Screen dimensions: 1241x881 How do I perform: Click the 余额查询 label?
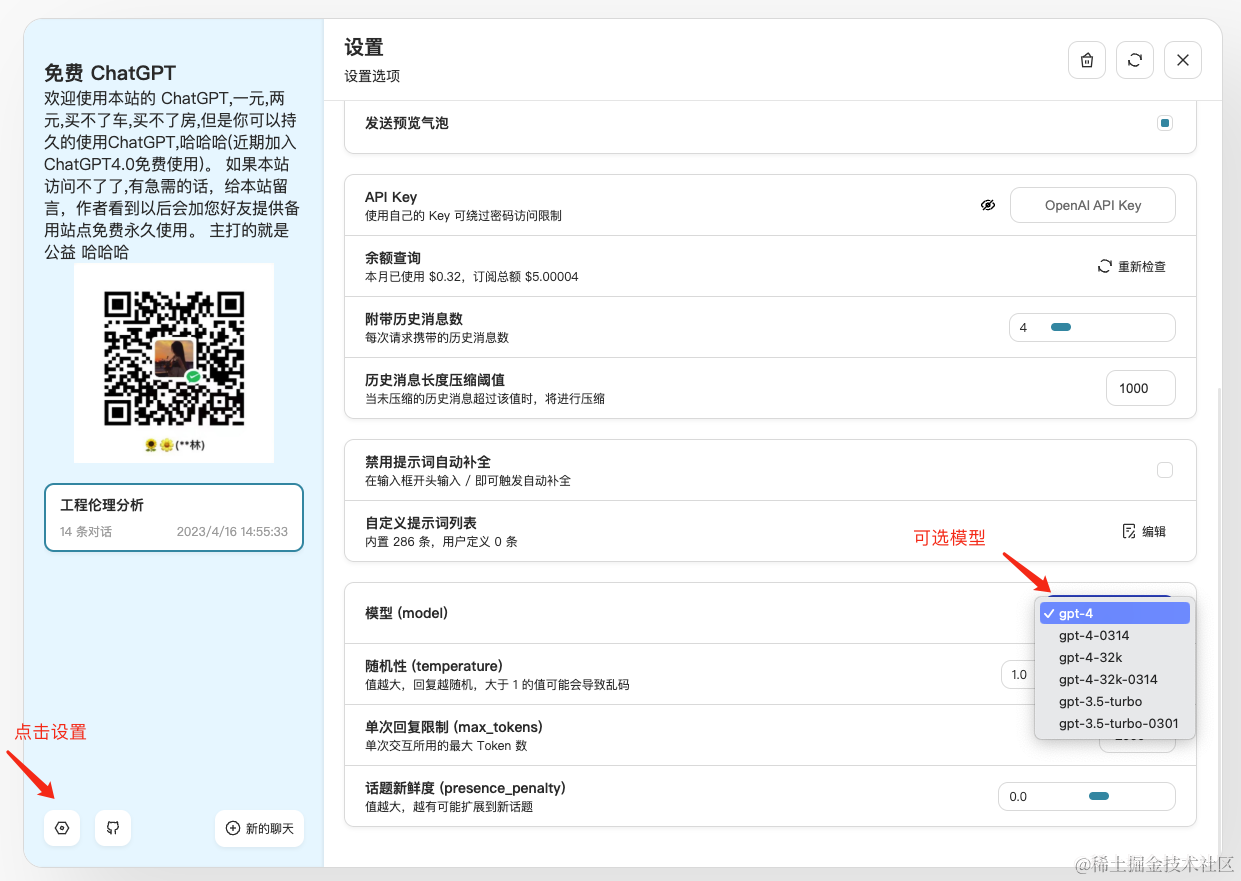coord(393,258)
